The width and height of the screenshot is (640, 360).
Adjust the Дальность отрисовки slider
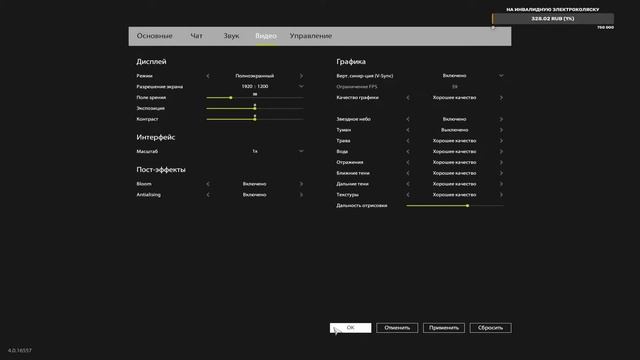point(455,206)
